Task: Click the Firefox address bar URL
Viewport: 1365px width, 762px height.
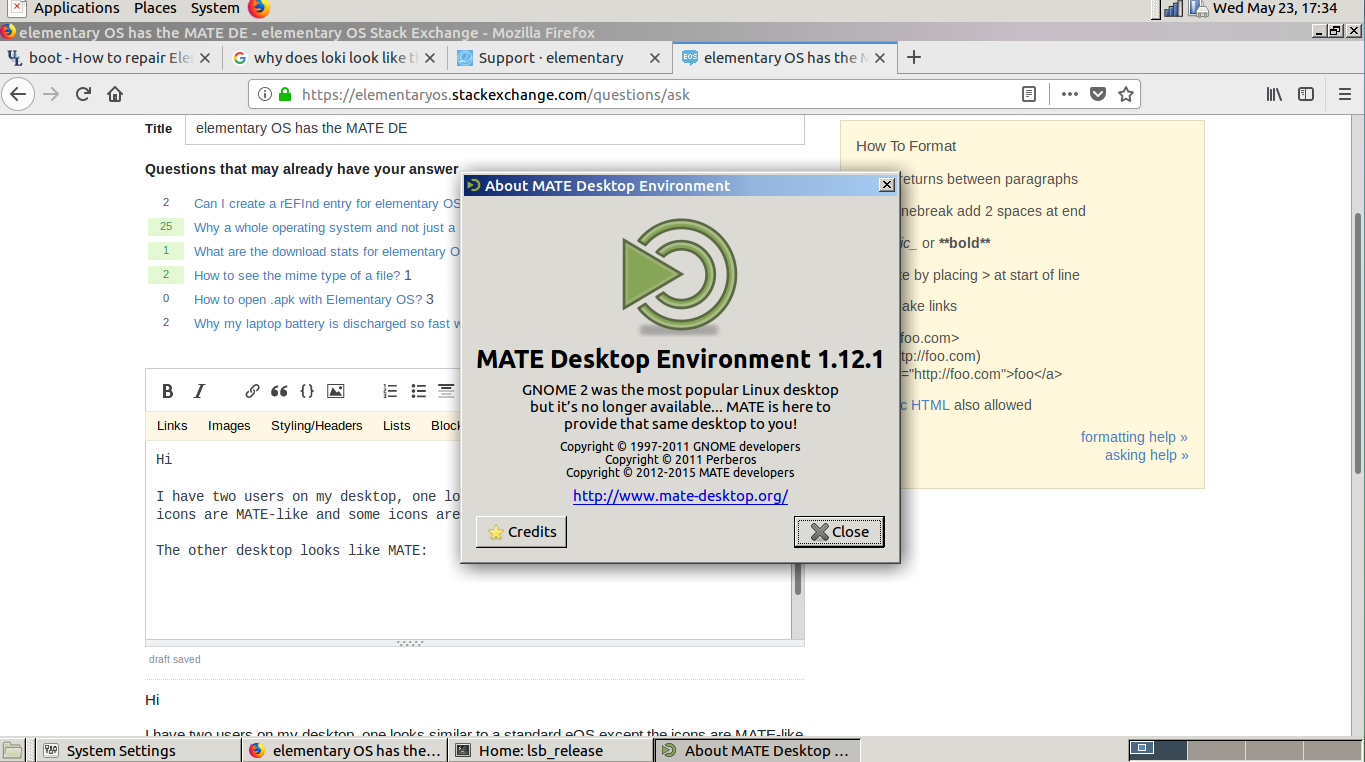Action: (495, 95)
